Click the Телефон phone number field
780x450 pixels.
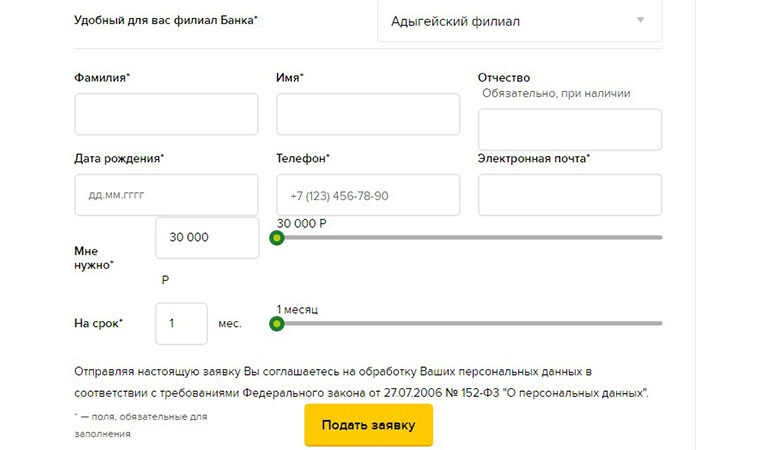368,195
